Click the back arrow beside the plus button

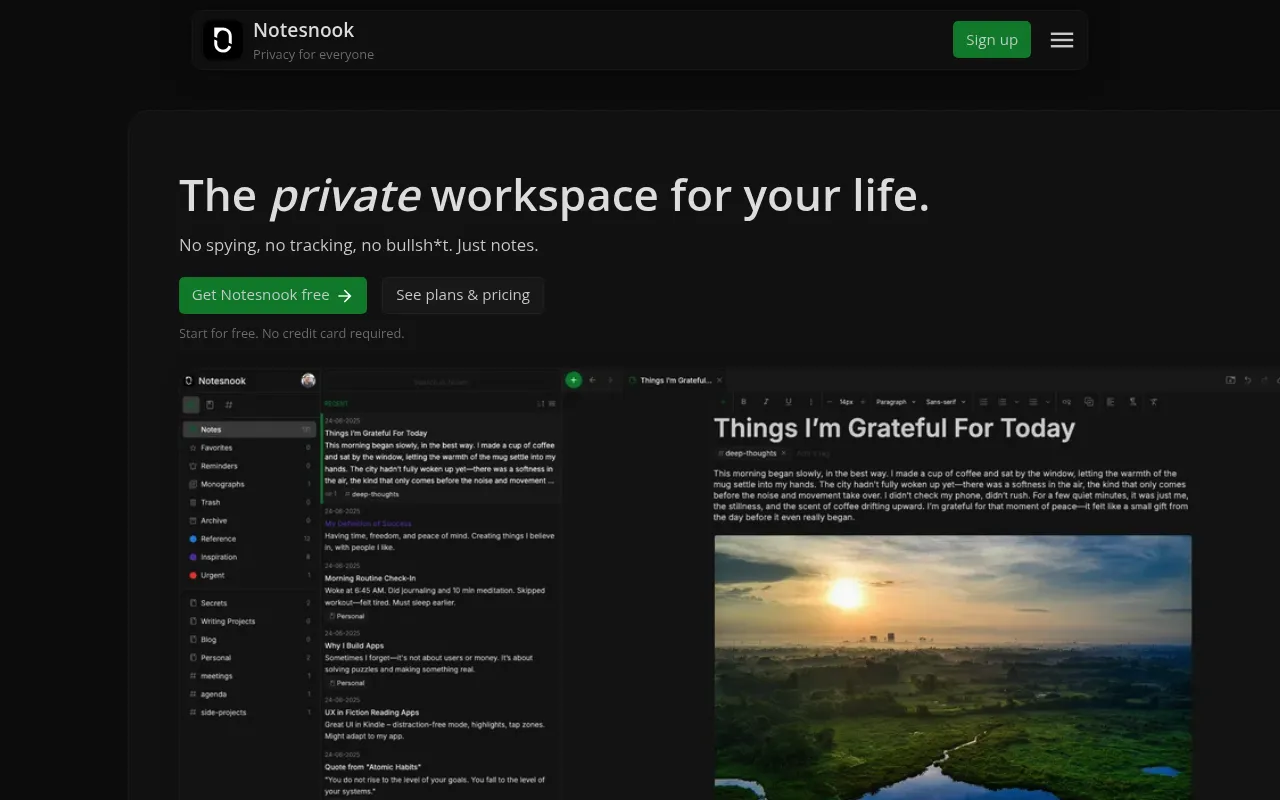[593, 380]
